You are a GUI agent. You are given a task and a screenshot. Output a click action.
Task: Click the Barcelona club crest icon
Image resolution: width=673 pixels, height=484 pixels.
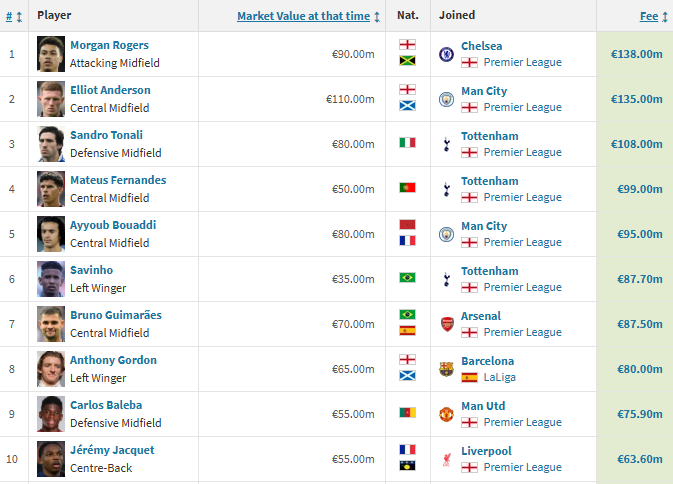click(446, 369)
